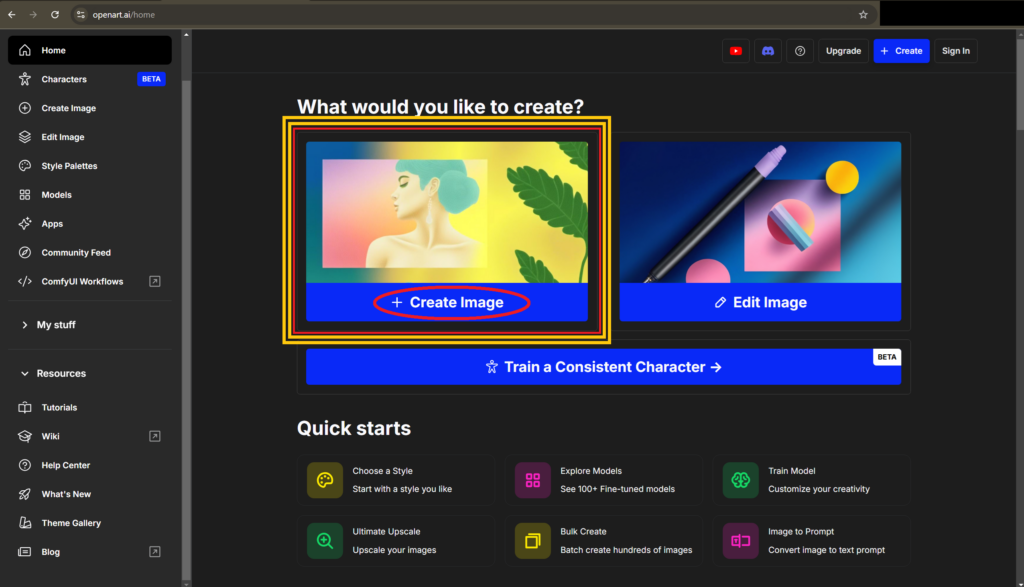Click the Image to Prompt icon
The image size is (1024, 587).
click(x=740, y=541)
